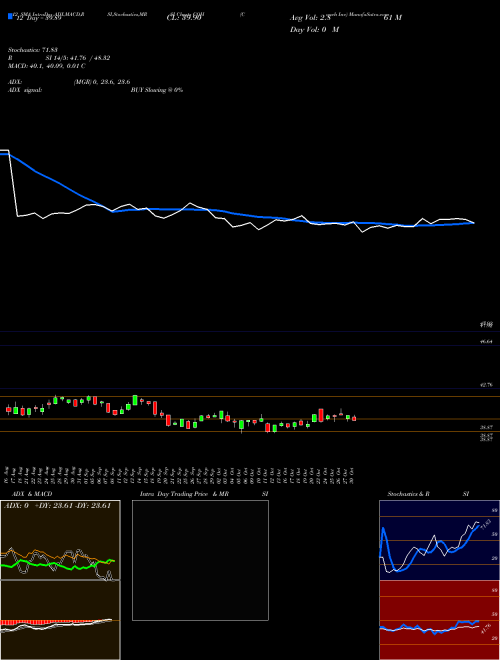The image size is (500, 660).
Task: Click the red RSI chart panel
Action: coord(439,620)
